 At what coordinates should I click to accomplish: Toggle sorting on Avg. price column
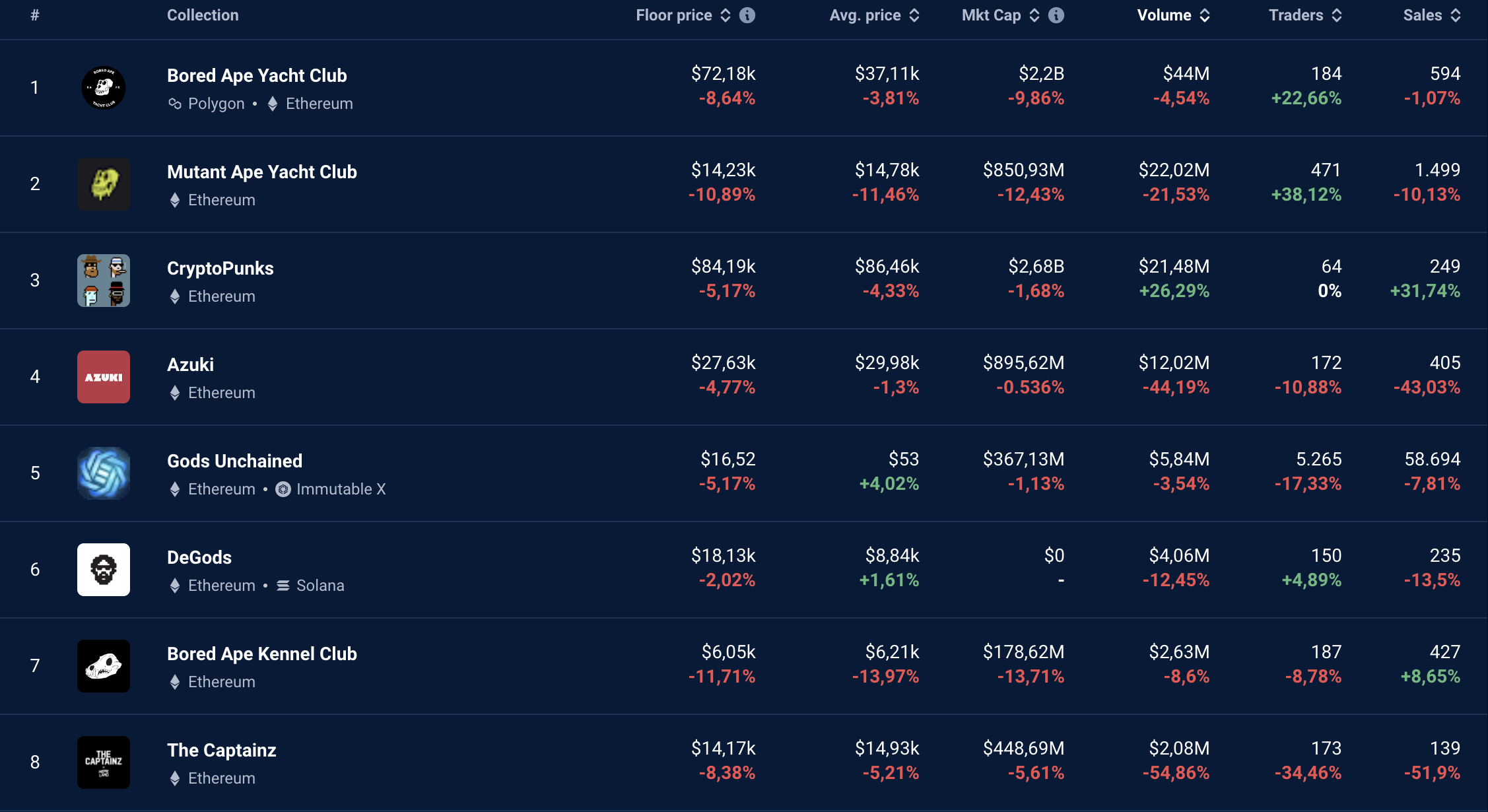click(x=914, y=15)
